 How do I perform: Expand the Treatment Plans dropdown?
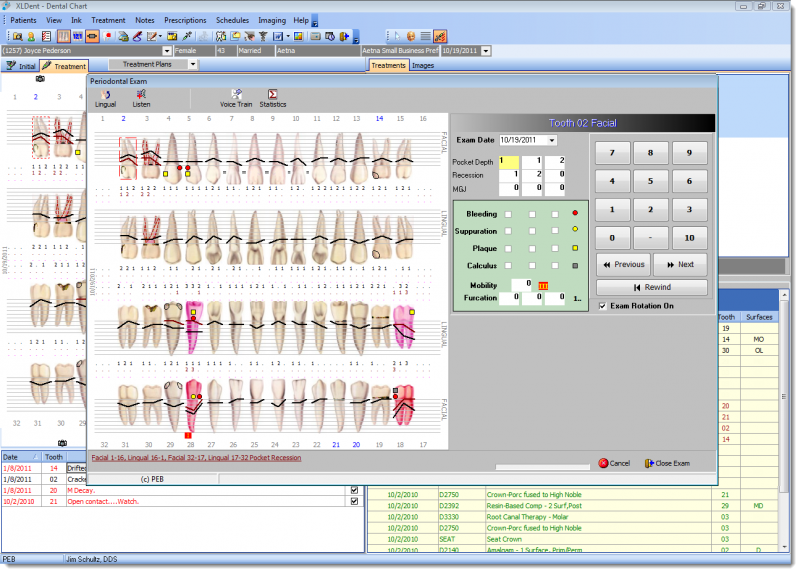click(194, 65)
